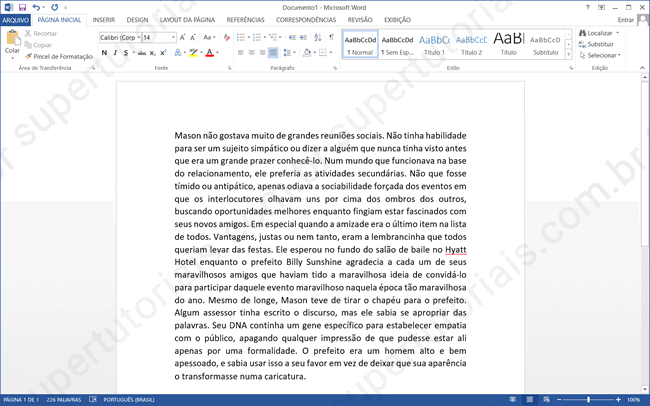
Task: Expand the styles gallery list
Action: pos(570,54)
